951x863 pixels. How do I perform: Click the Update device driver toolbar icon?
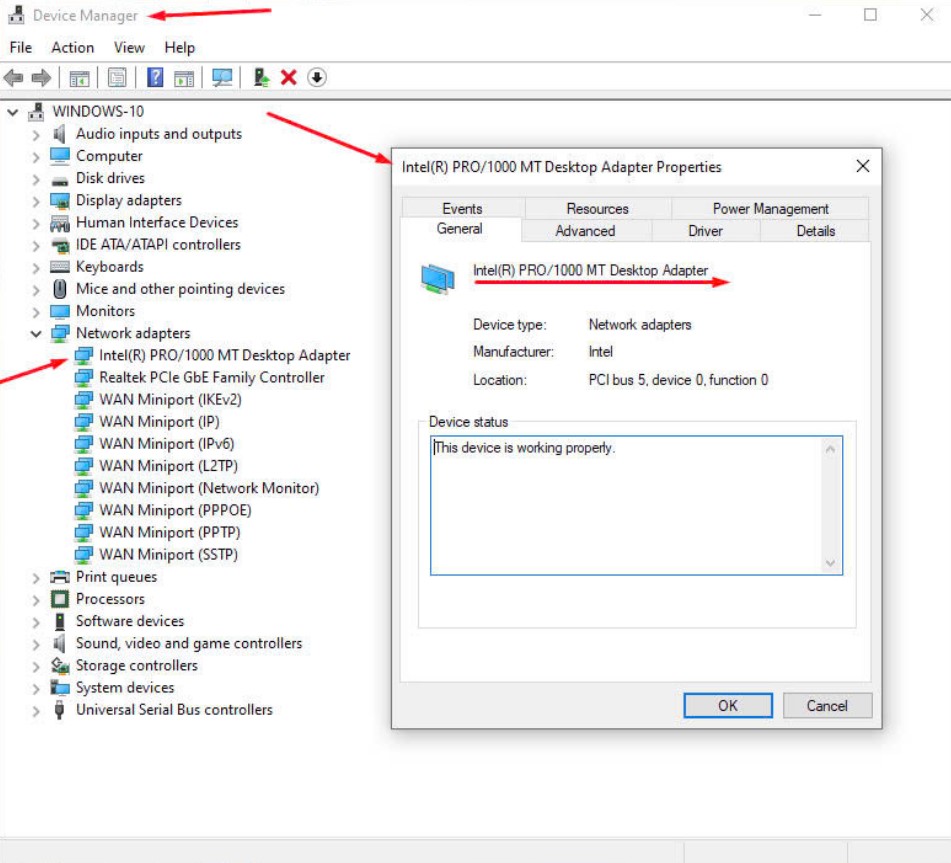coord(261,78)
